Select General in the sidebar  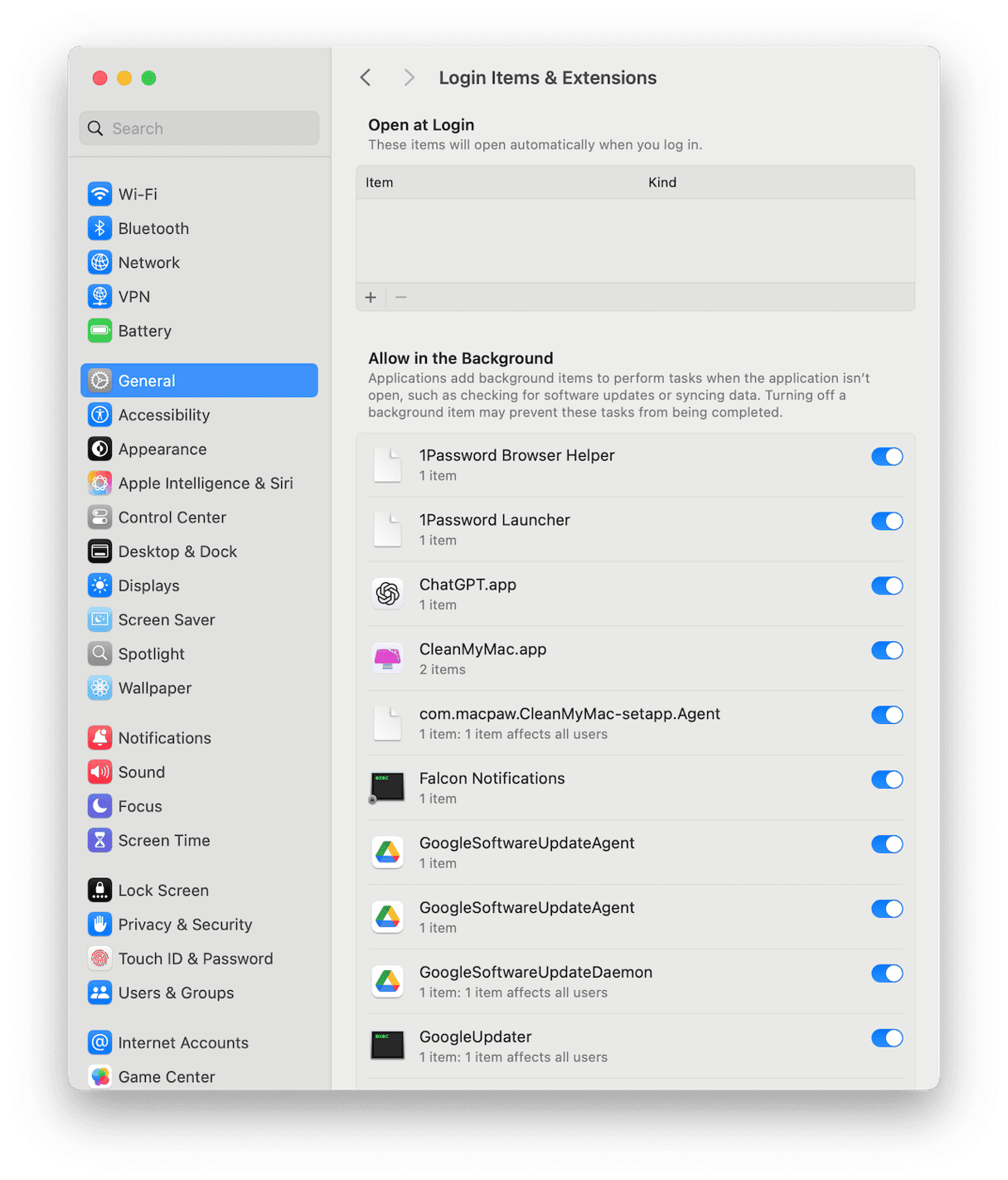[199, 381]
